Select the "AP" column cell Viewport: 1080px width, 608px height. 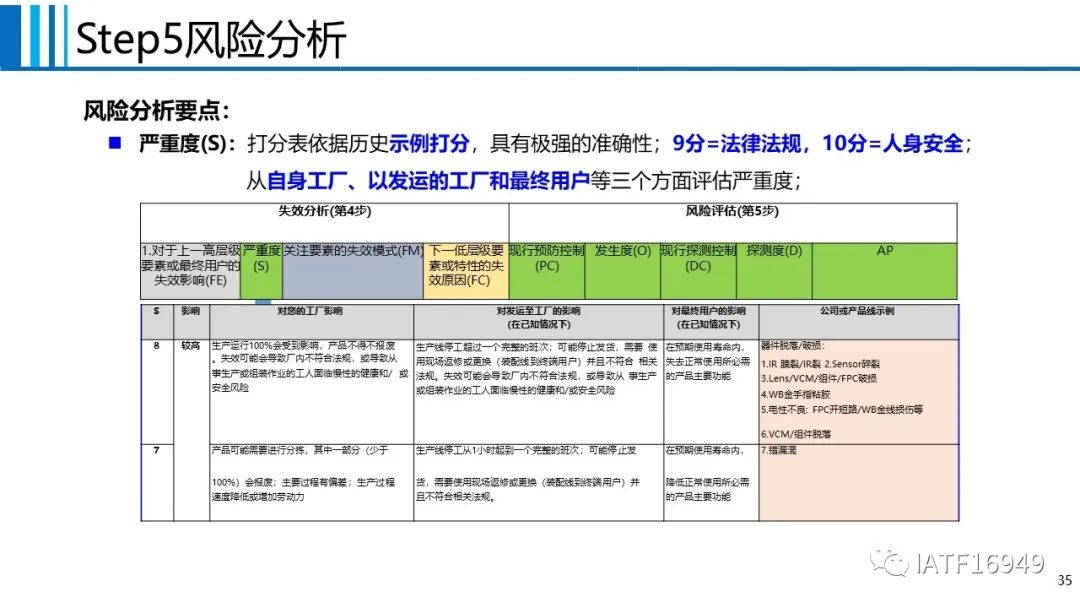[x=884, y=271]
